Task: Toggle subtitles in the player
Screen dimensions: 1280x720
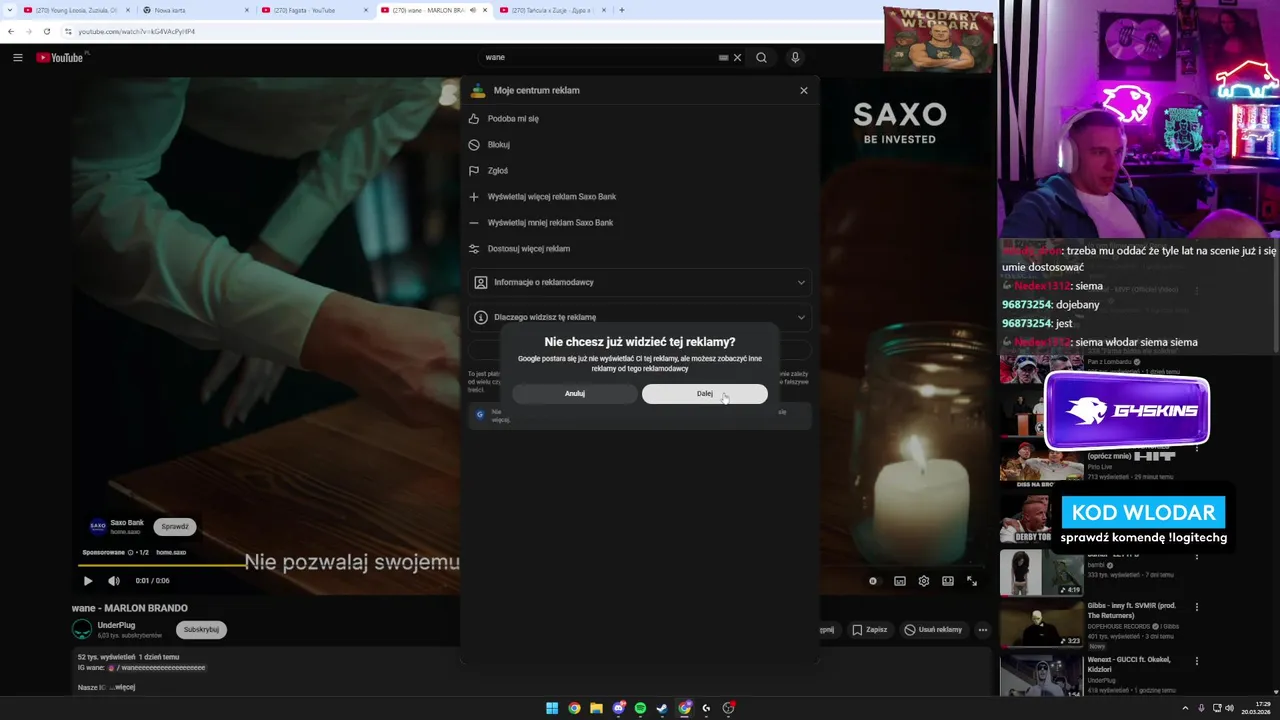Action: pos(900,581)
